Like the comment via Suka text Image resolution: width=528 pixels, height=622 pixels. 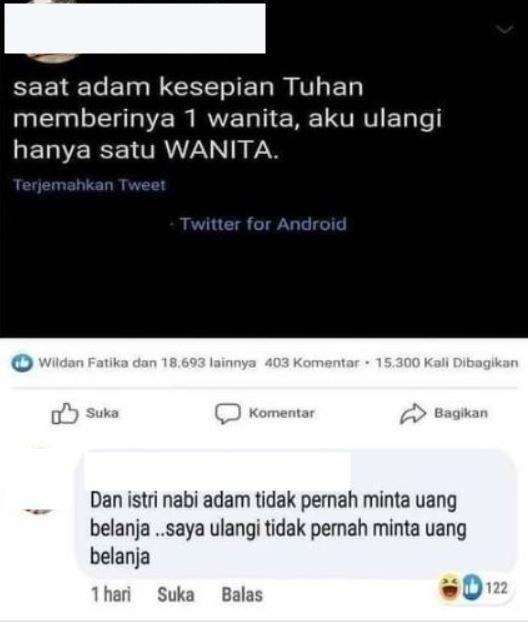(176, 595)
